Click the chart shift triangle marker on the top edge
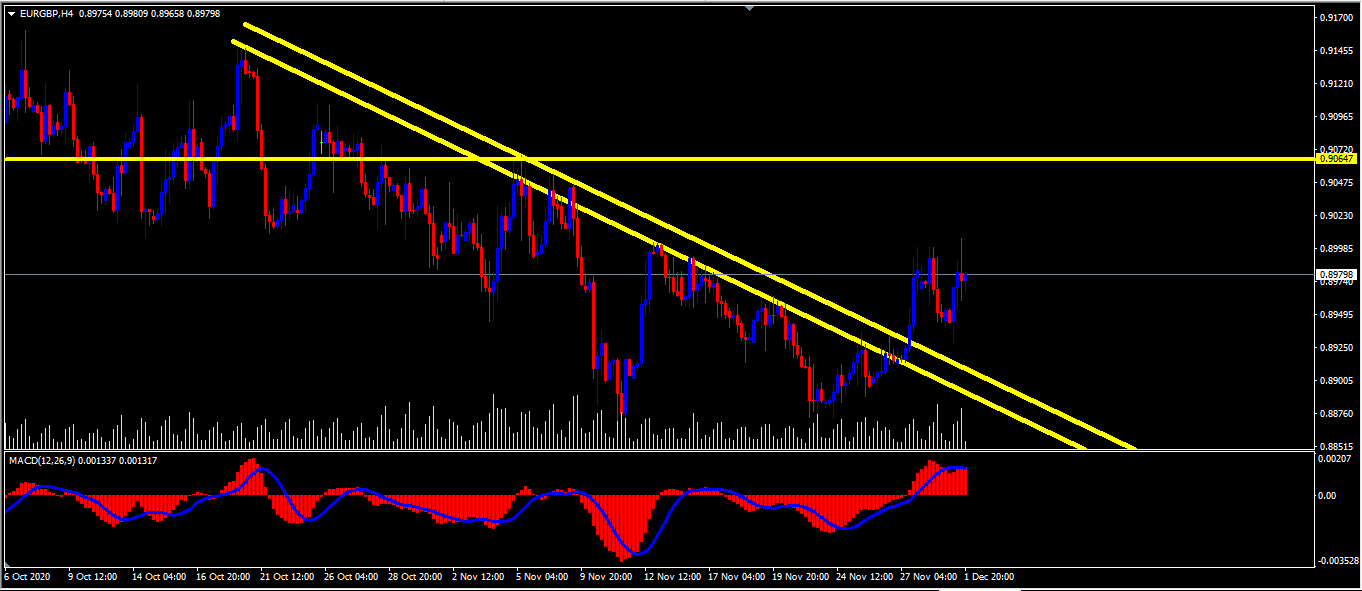 click(749, 7)
